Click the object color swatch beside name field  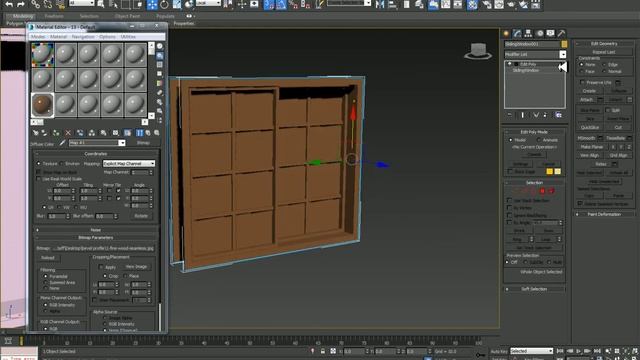click(564, 44)
